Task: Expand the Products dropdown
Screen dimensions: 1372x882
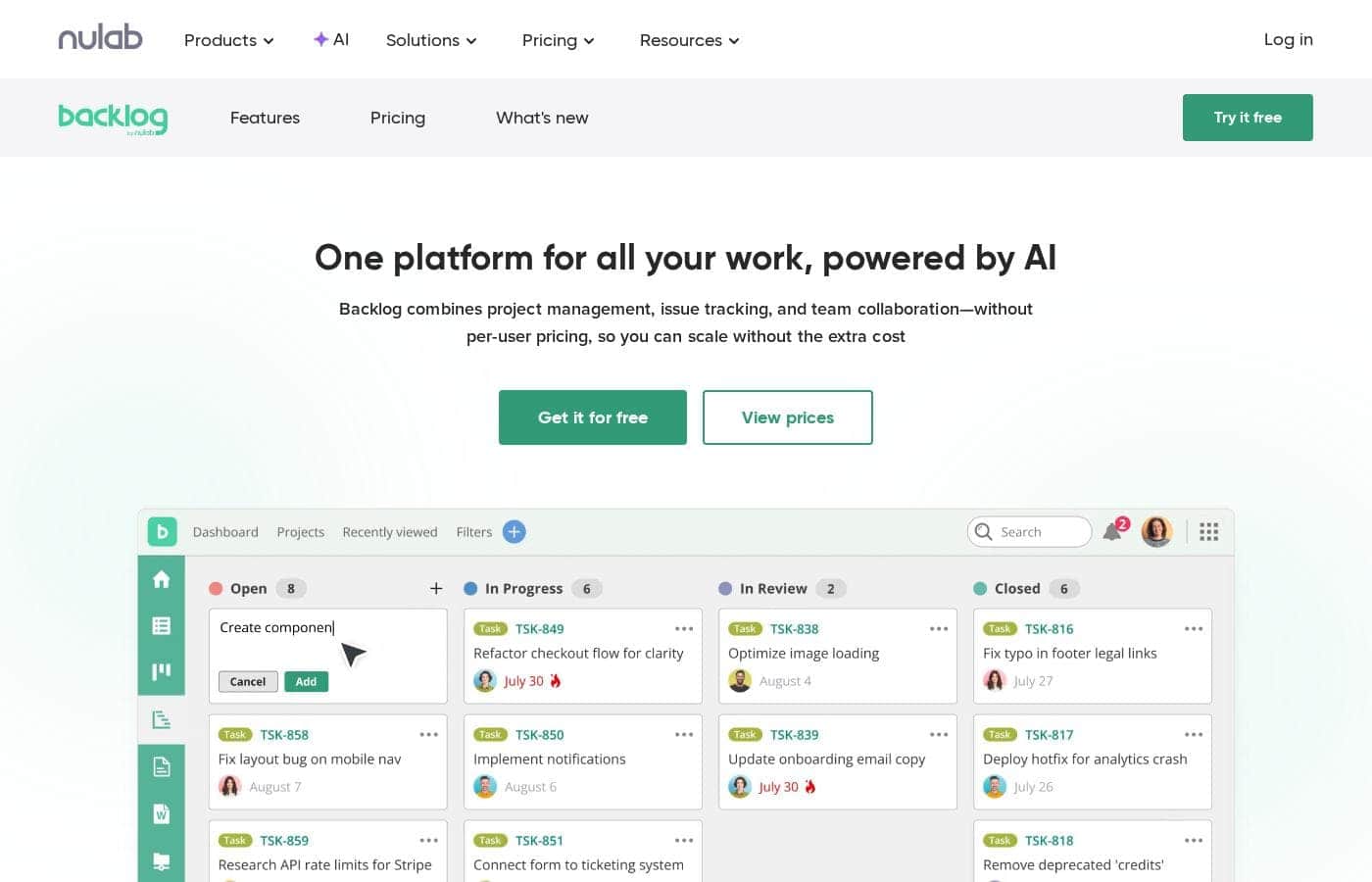Action: coord(229,40)
